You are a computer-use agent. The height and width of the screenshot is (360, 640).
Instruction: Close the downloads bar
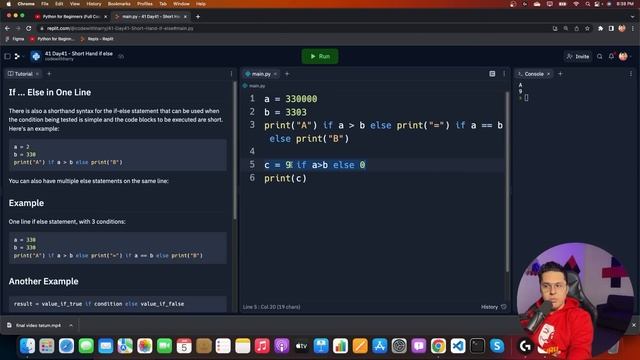(x=634, y=325)
